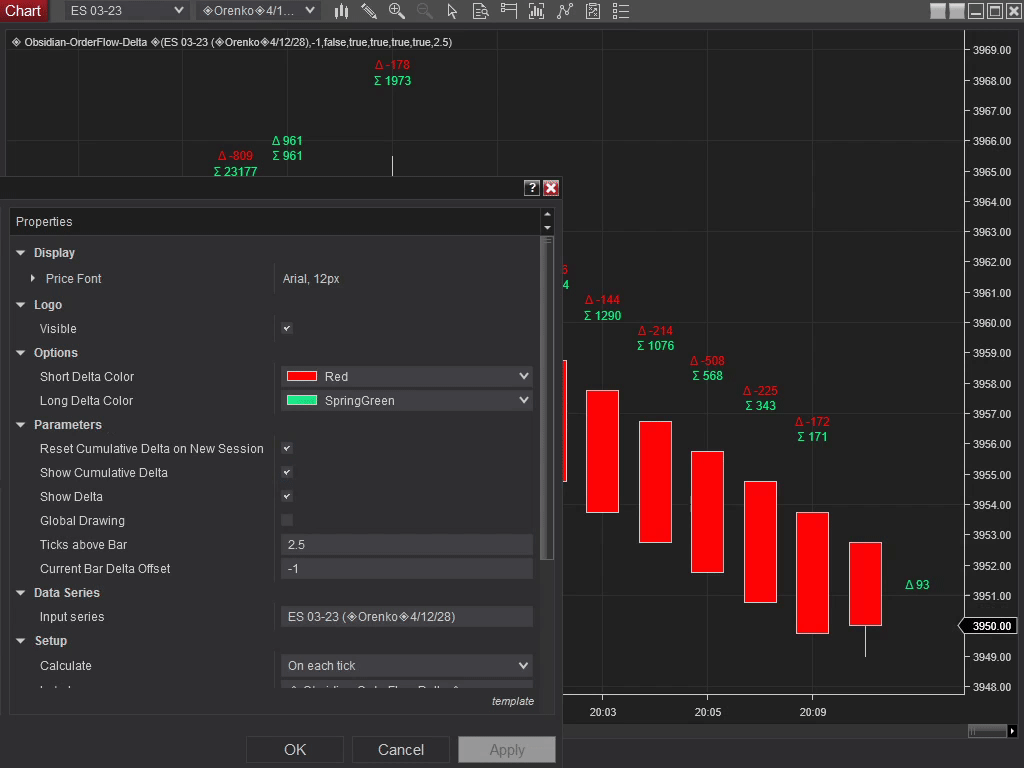Toggle the Logo Visible checkbox
The height and width of the screenshot is (768, 1024).
287,328
